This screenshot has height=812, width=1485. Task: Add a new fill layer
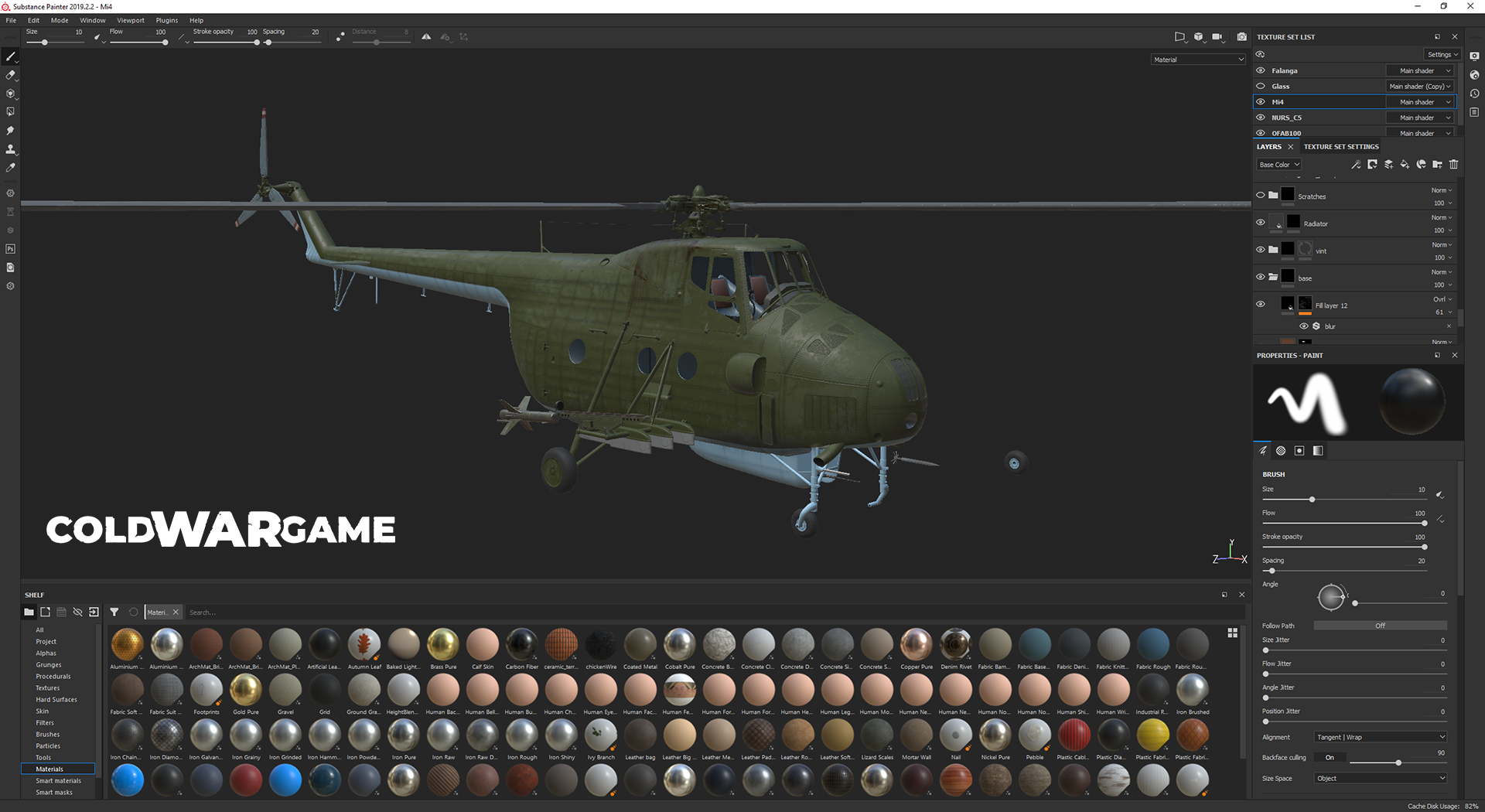pyautogui.click(x=1405, y=165)
